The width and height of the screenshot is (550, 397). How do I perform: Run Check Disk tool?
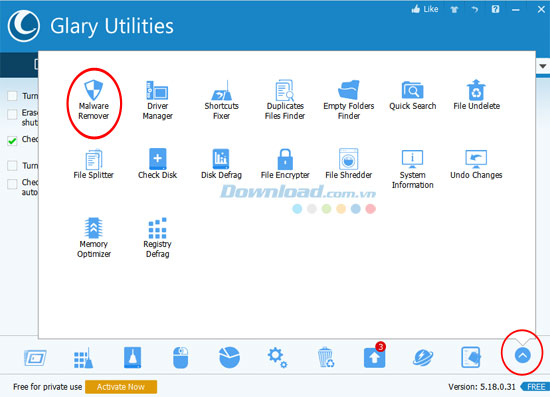click(157, 164)
